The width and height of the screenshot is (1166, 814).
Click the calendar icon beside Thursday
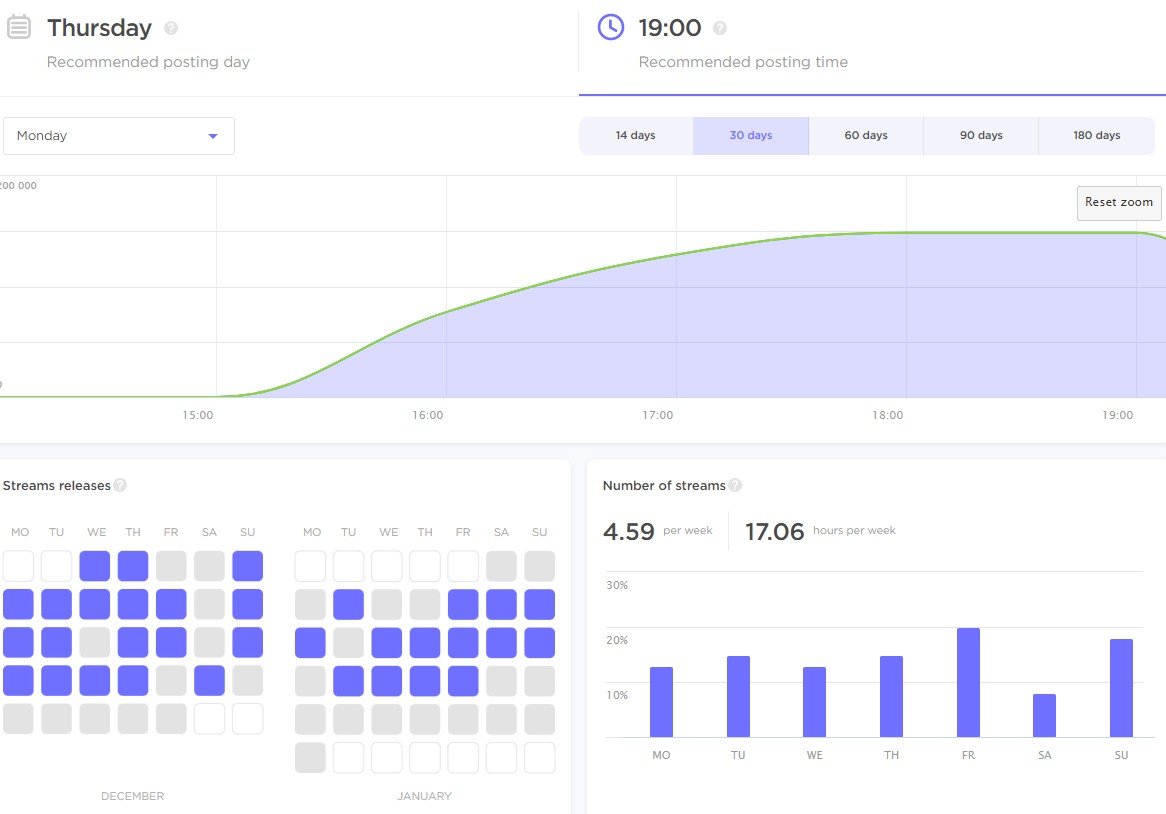pyautogui.click(x=18, y=27)
